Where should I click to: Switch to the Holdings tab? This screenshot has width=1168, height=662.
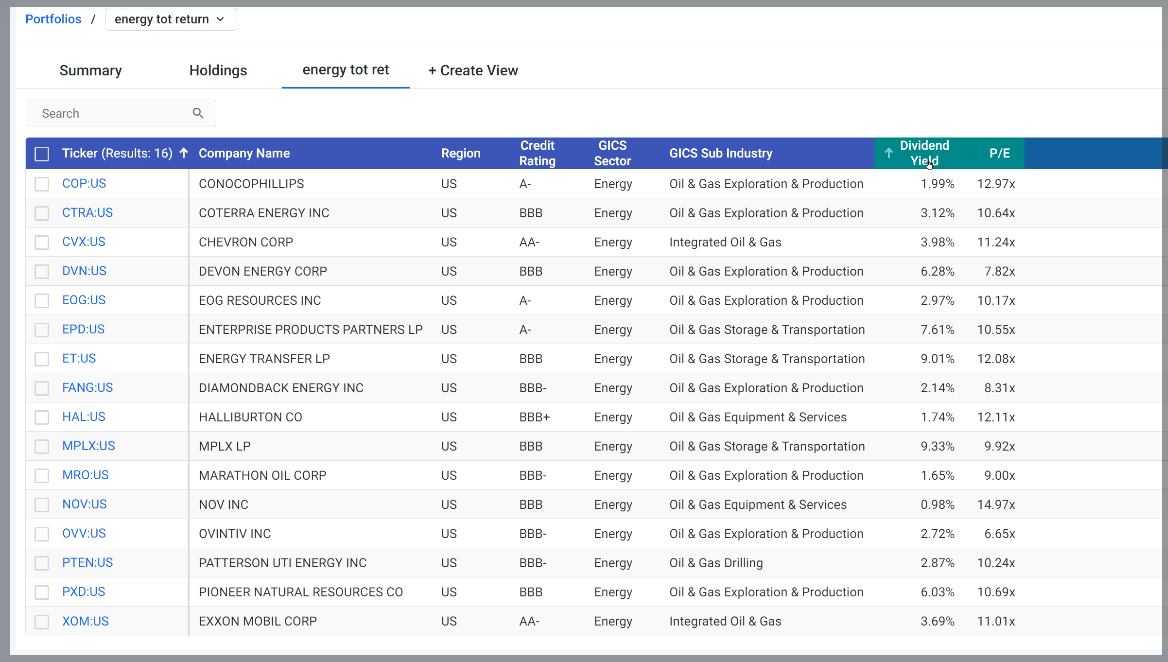[x=218, y=70]
